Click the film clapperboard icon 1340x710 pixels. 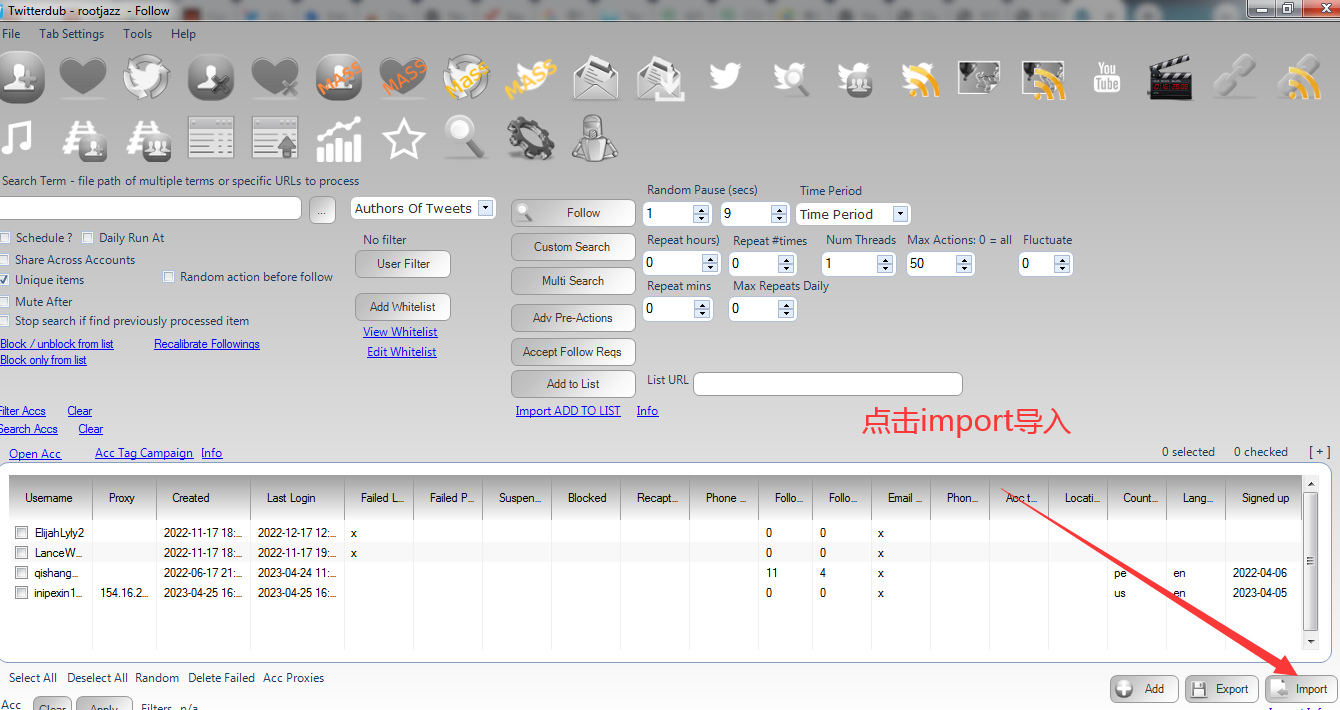[1171, 77]
